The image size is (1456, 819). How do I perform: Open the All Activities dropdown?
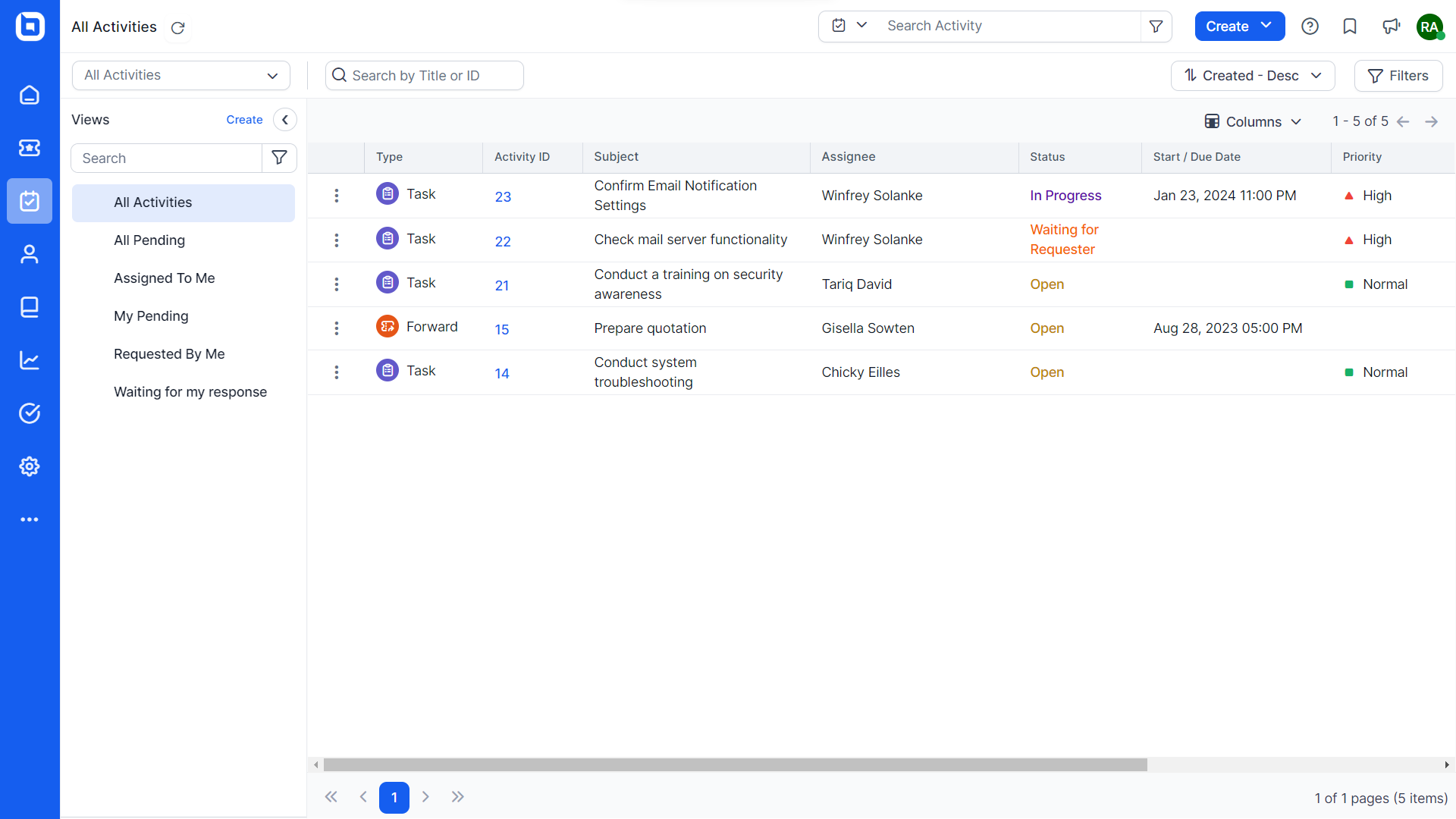[181, 75]
